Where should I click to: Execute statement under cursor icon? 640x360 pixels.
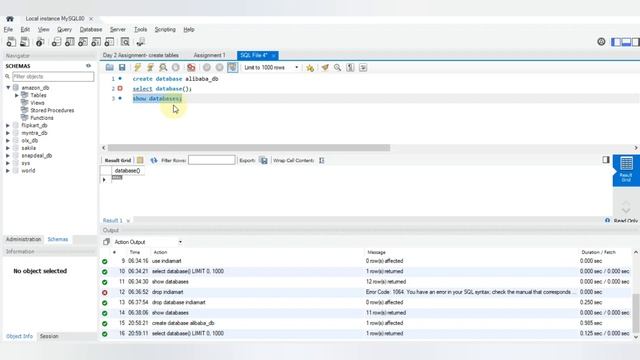pos(150,67)
